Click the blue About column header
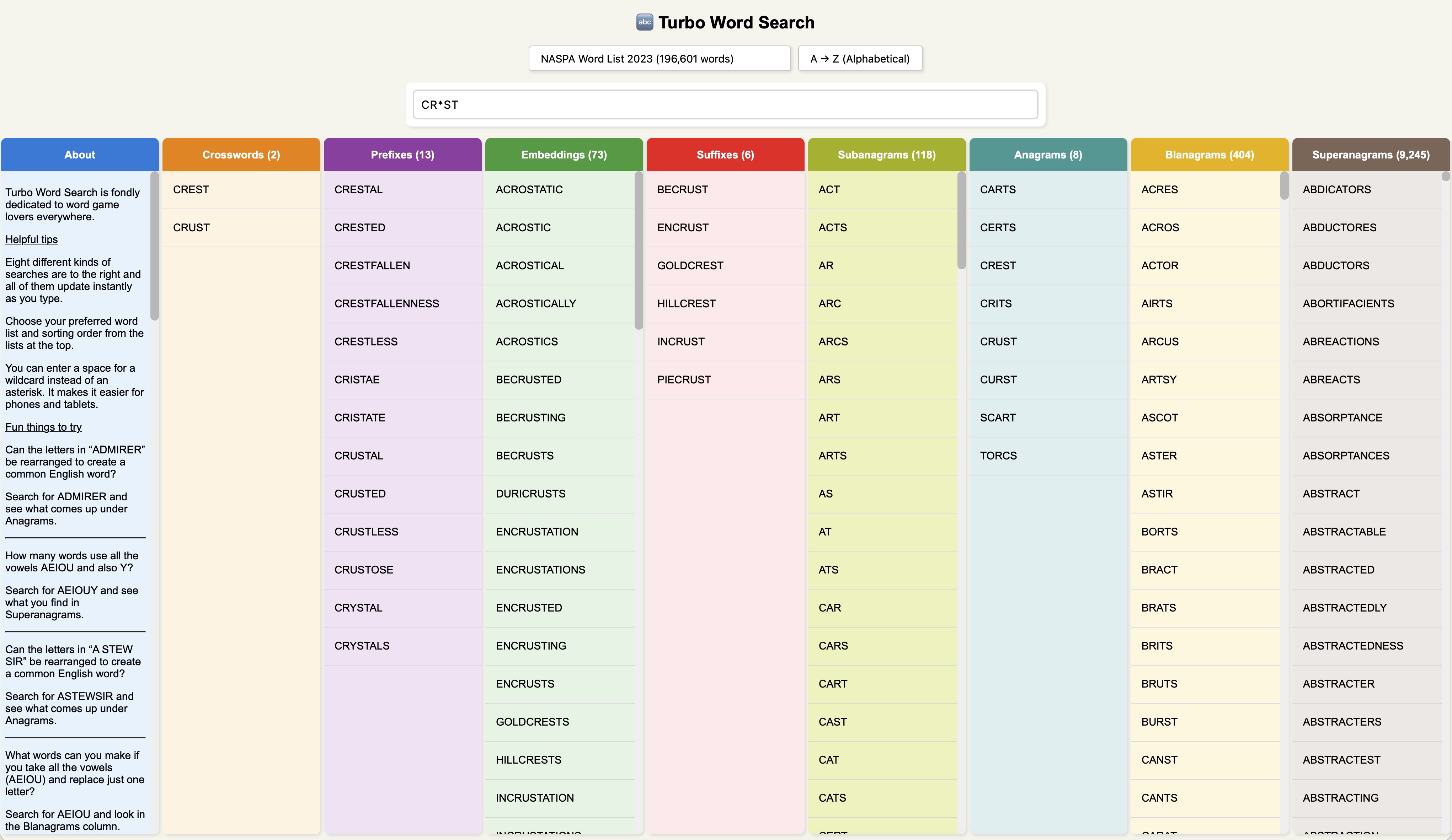The width and height of the screenshot is (1452, 840). (80, 154)
